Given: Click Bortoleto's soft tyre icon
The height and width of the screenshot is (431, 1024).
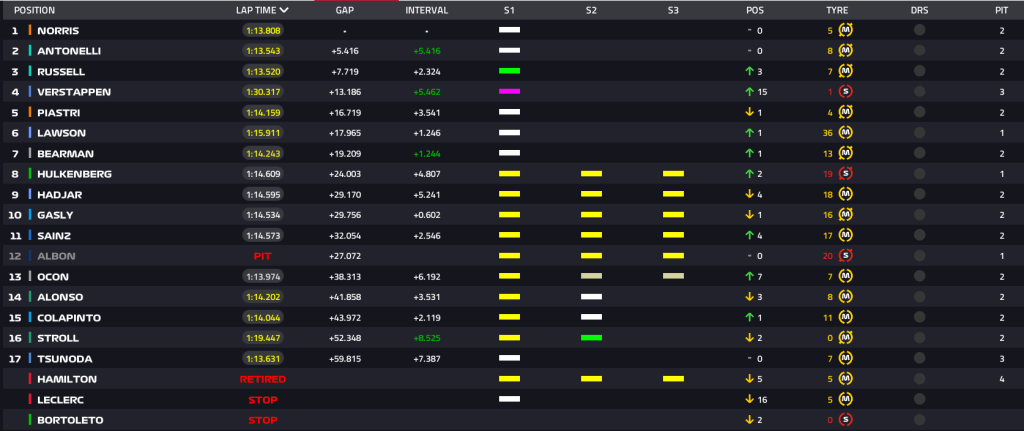Looking at the screenshot, I should [846, 420].
